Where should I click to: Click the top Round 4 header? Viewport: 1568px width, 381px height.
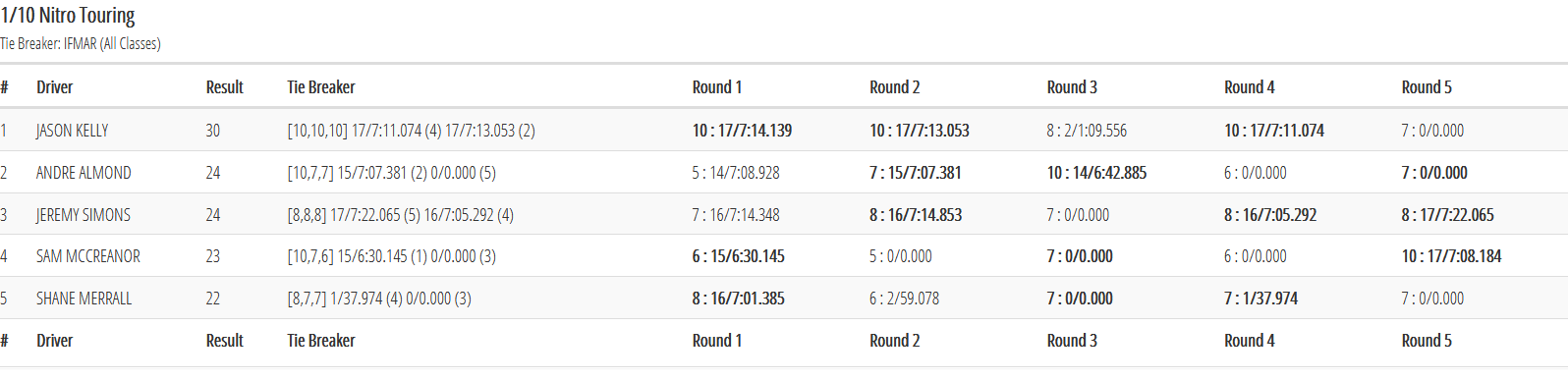[1250, 87]
